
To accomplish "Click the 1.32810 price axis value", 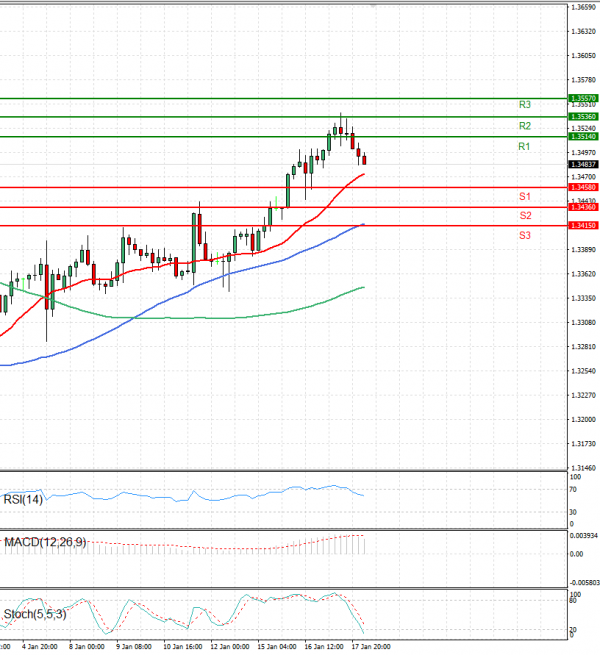I will pyautogui.click(x=584, y=347).
